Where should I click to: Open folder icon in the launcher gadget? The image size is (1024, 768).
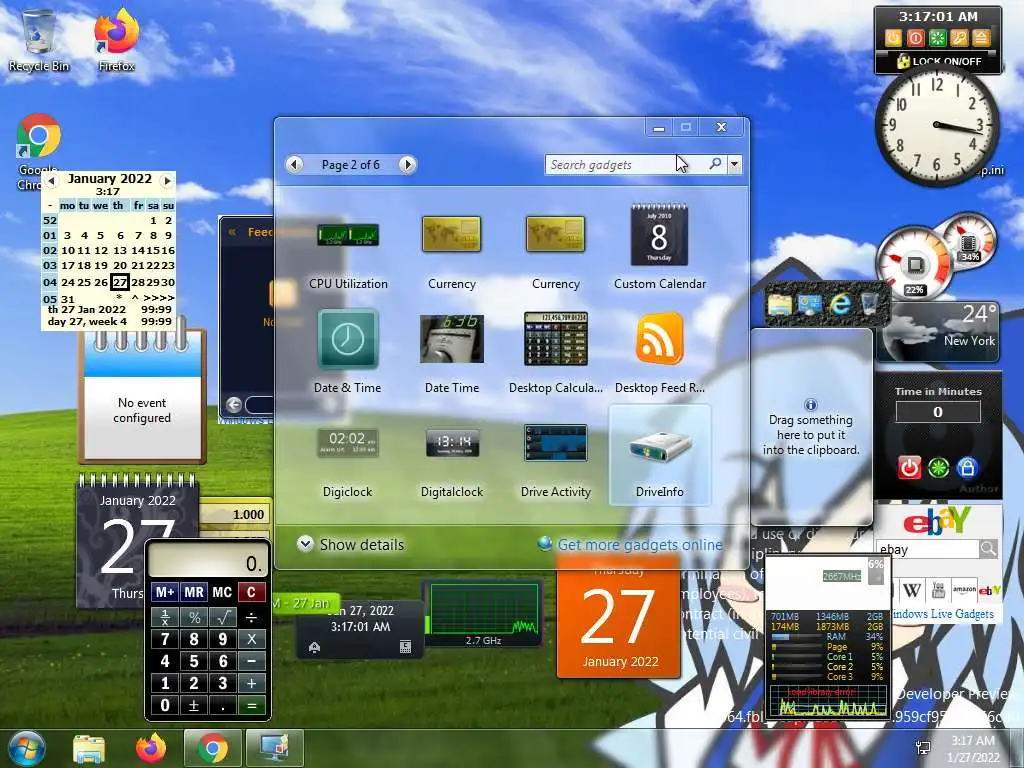780,305
